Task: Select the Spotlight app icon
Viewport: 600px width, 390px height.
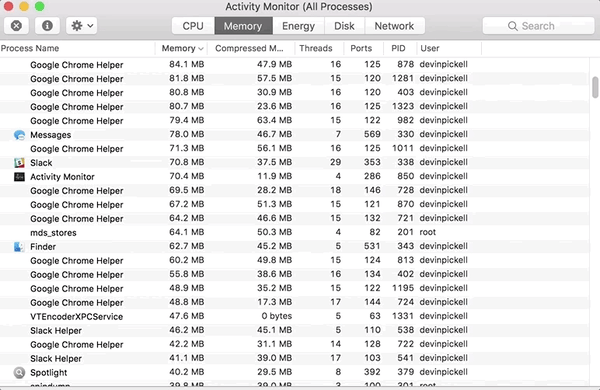Action: (20, 372)
